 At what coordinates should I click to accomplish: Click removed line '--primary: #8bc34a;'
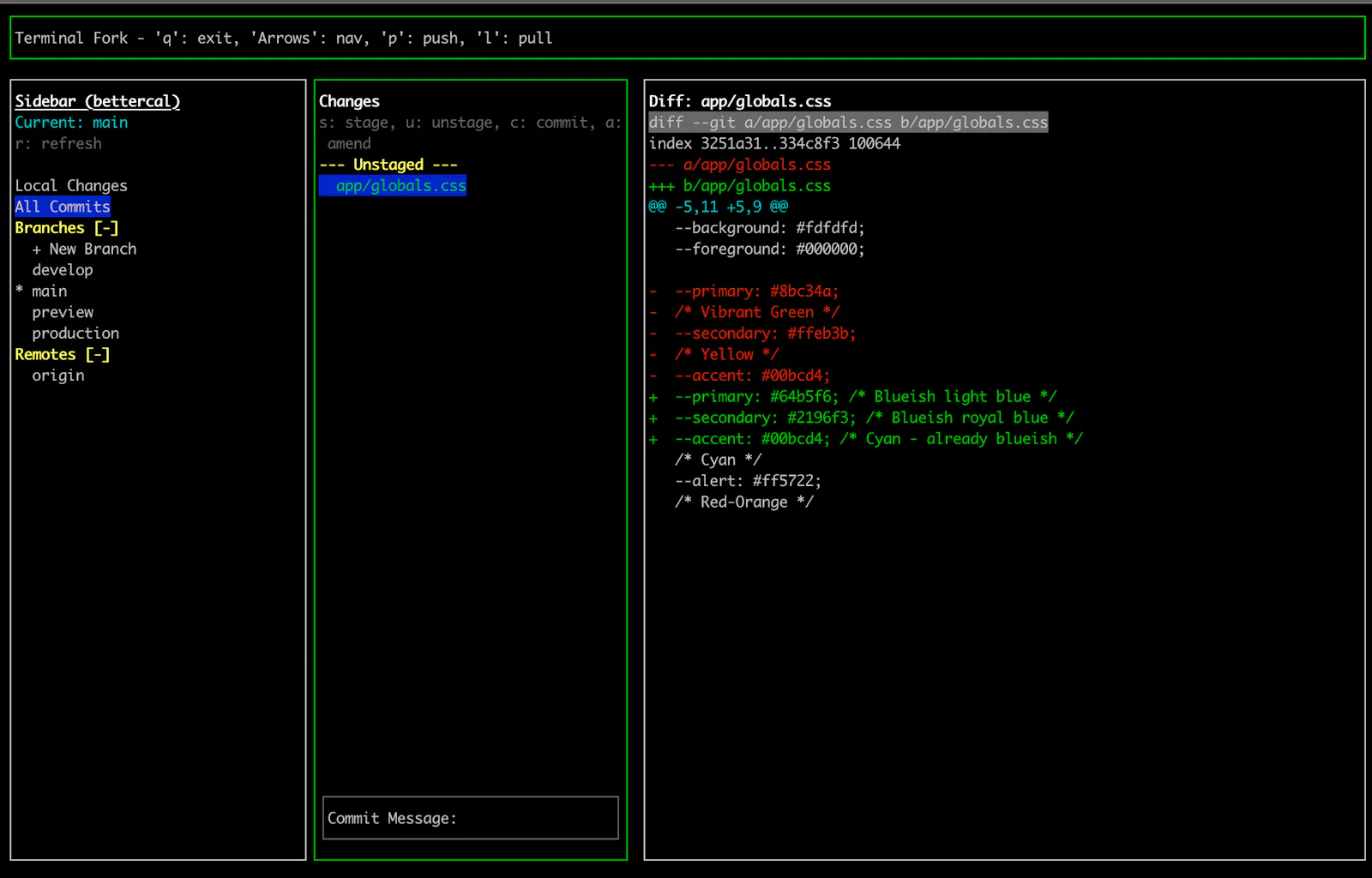[744, 292]
